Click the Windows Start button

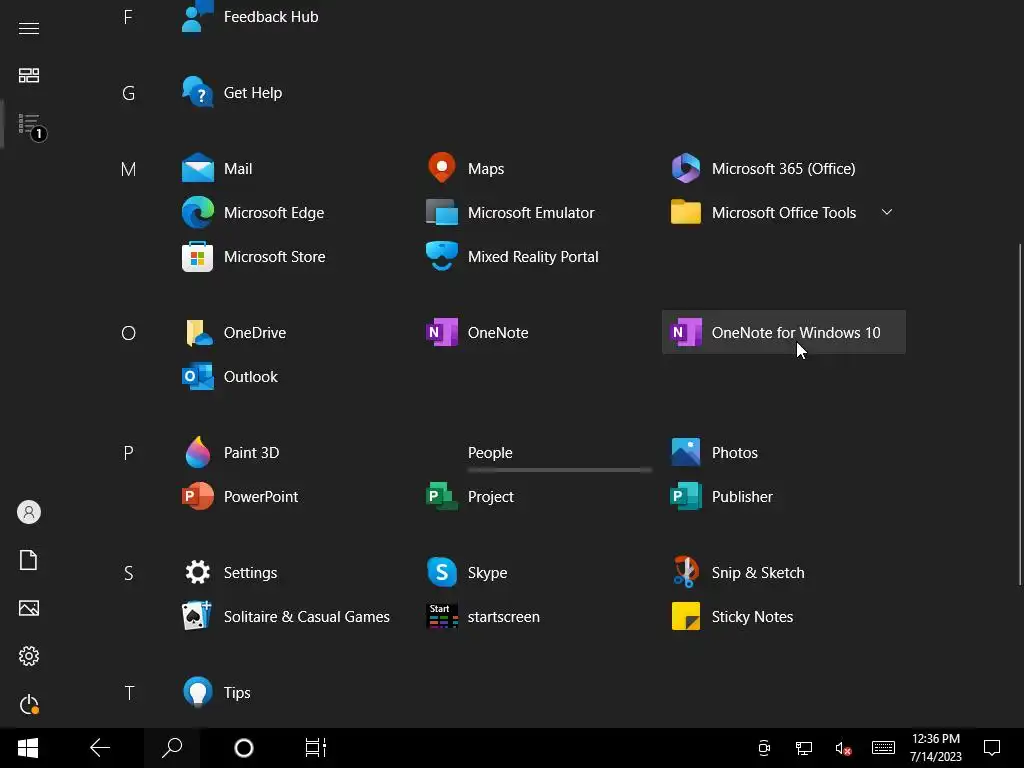click(28, 748)
